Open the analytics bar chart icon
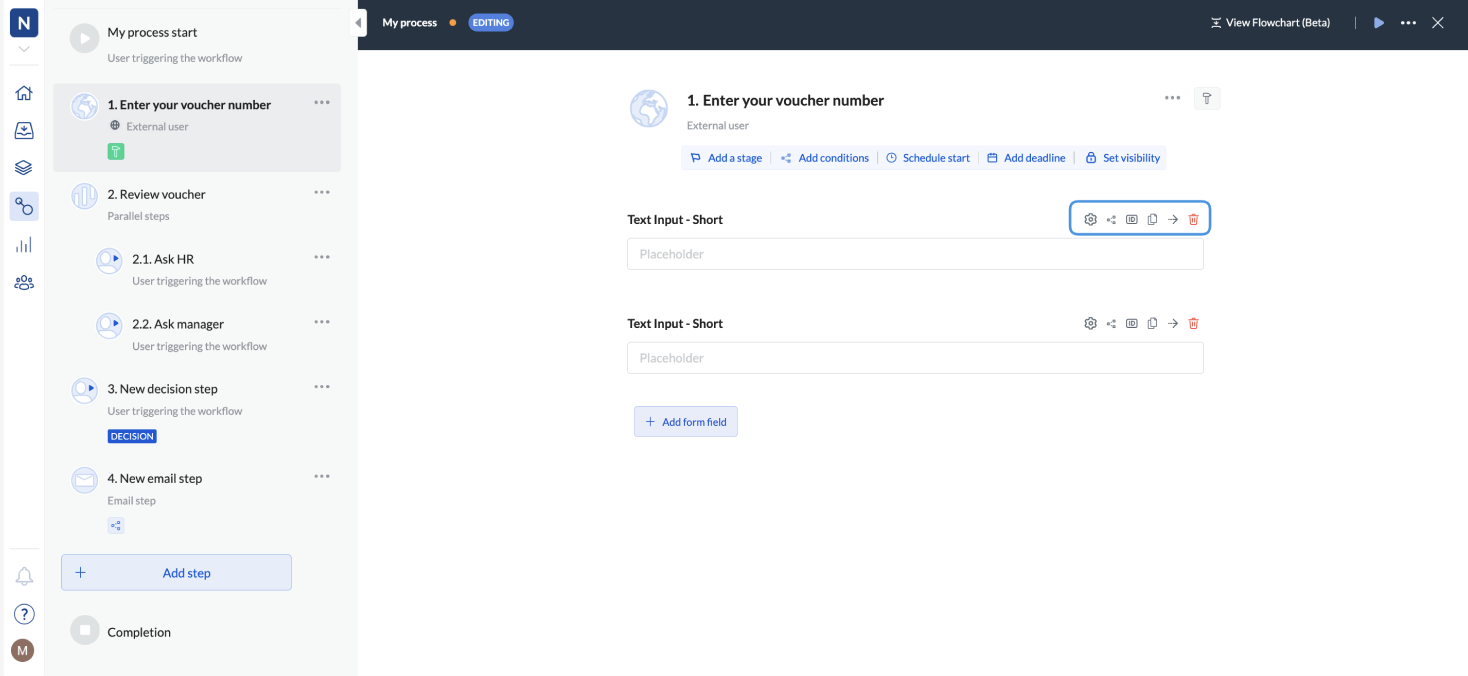This screenshot has height=676, width=1468. 24,244
